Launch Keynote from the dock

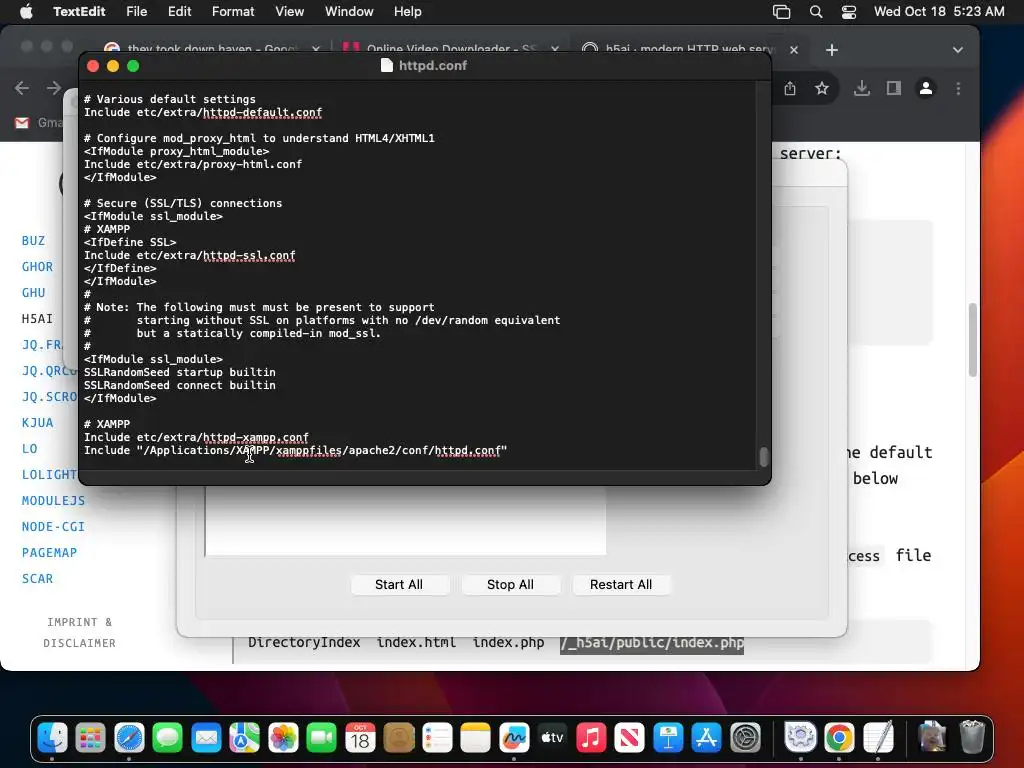click(x=668, y=739)
